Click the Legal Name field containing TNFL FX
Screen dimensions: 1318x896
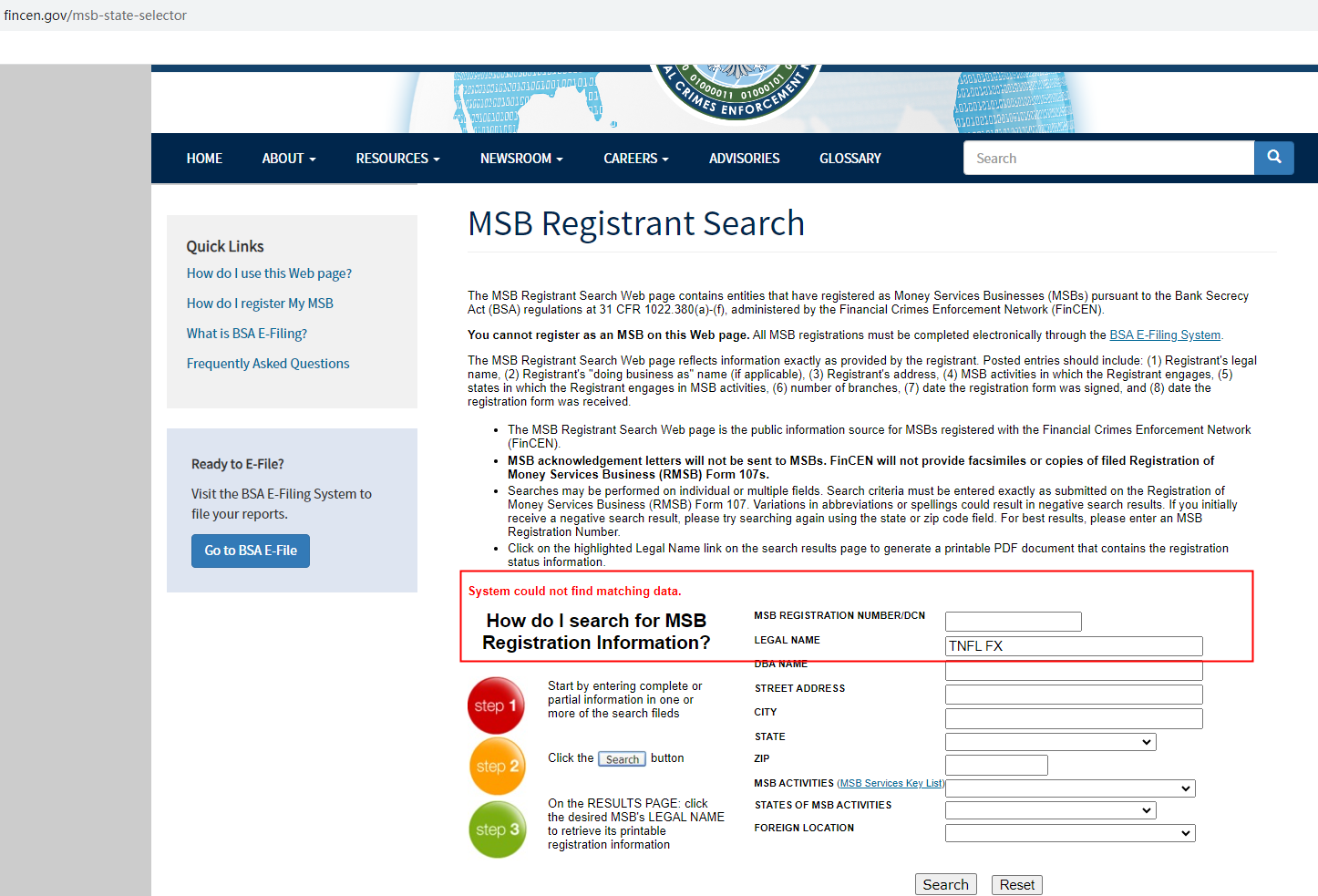[x=1074, y=646]
